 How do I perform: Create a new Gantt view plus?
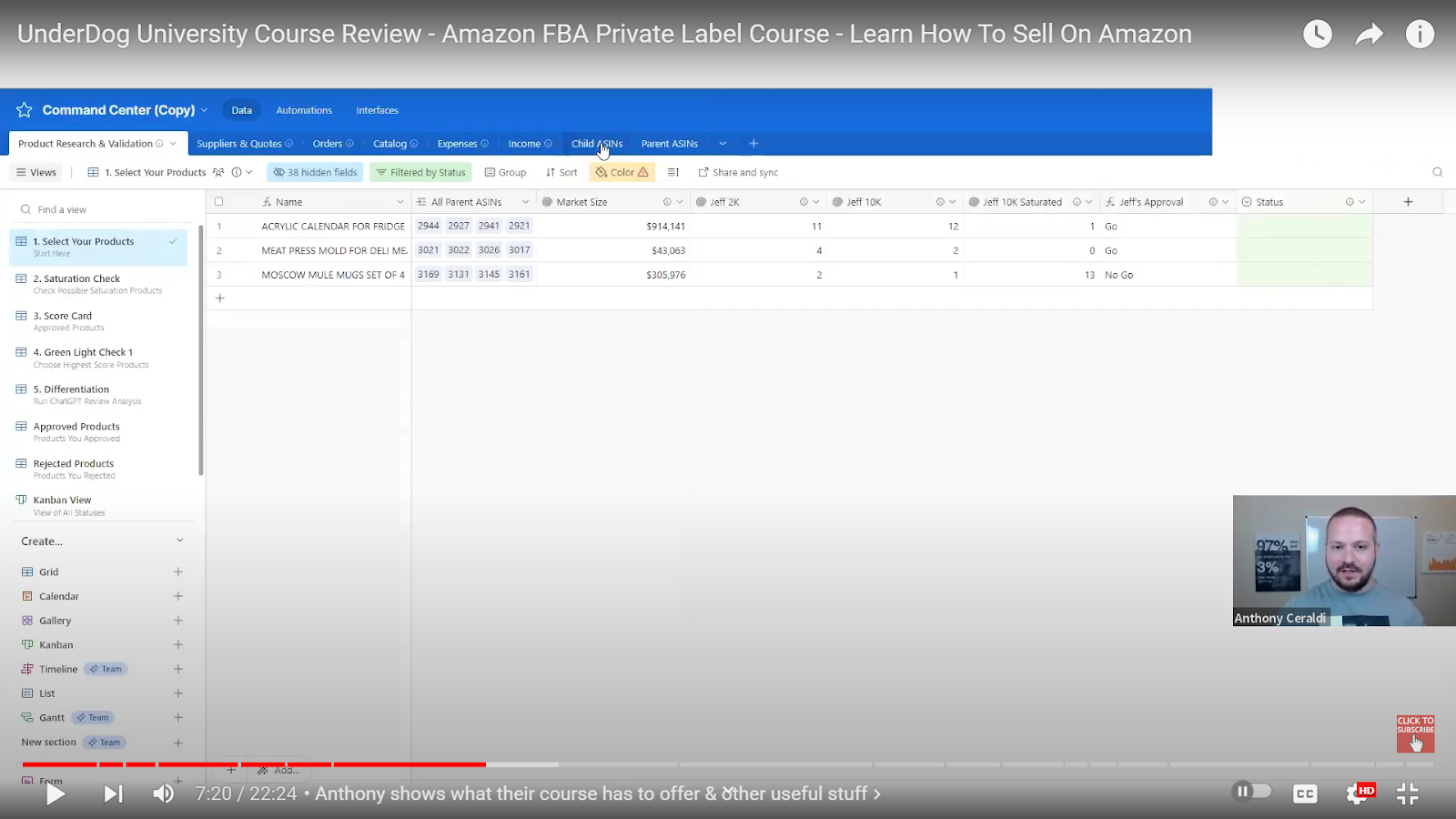[x=178, y=718]
